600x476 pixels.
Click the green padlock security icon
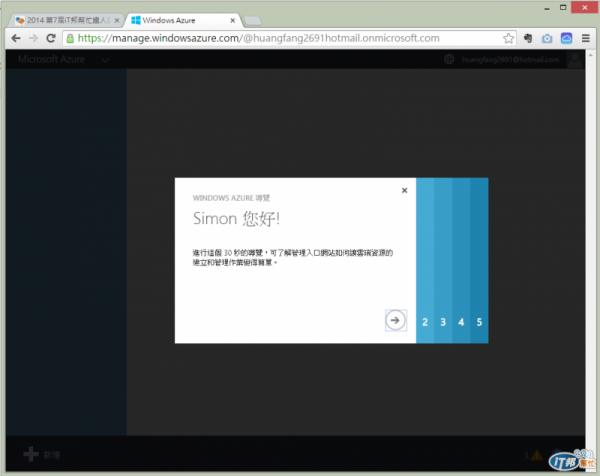[x=70, y=38]
